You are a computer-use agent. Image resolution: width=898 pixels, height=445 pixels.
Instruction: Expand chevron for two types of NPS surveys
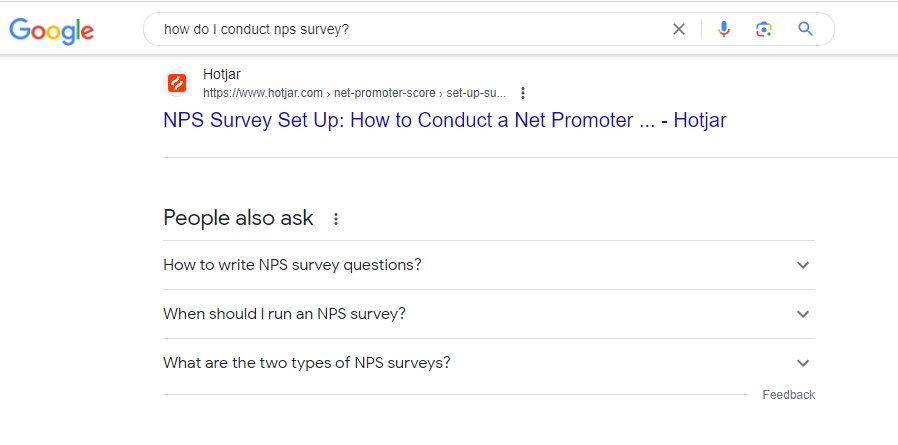point(803,363)
